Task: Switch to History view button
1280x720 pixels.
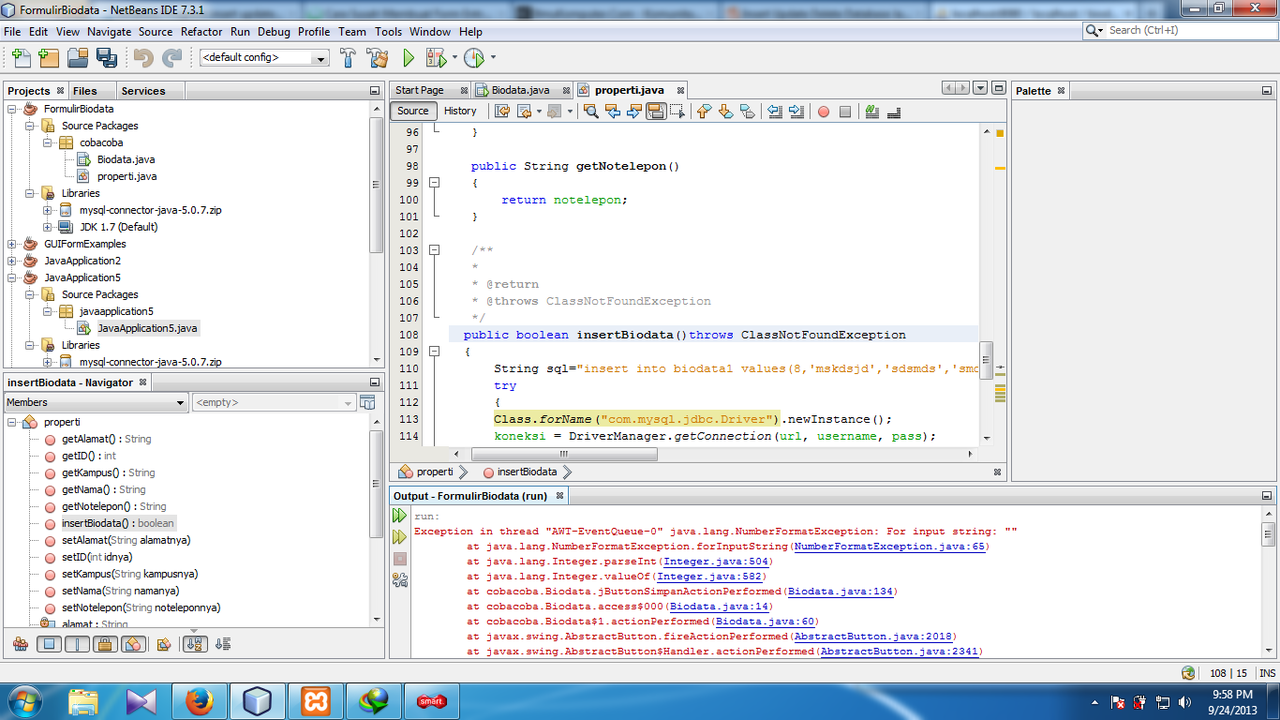Action: [x=460, y=111]
